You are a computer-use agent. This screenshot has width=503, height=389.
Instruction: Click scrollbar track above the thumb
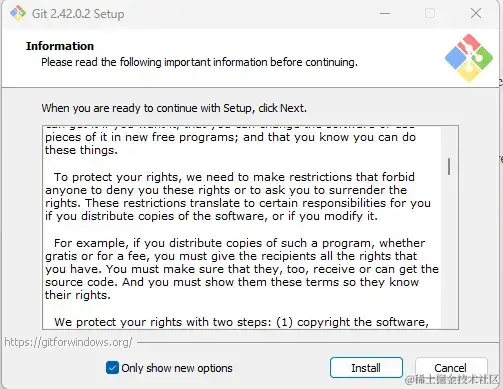[x=449, y=142]
